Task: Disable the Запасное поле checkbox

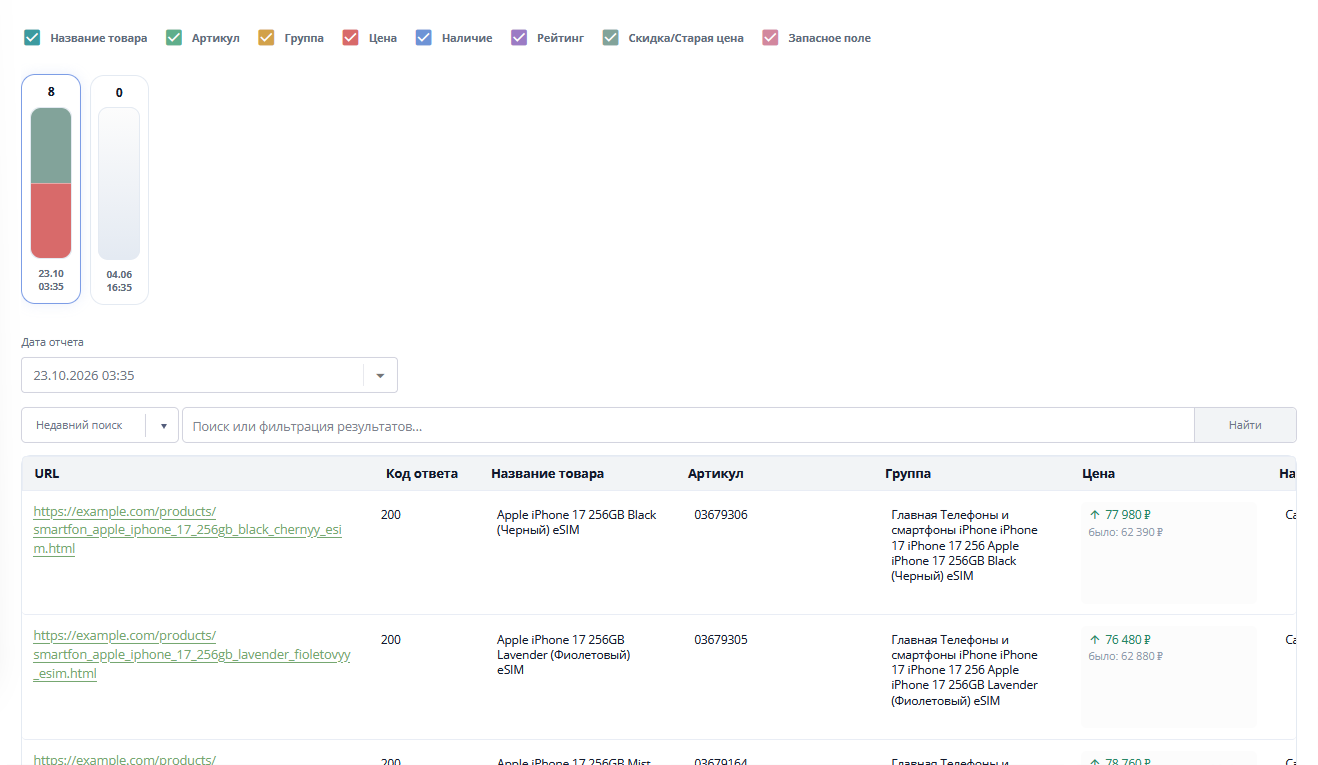Action: click(770, 38)
